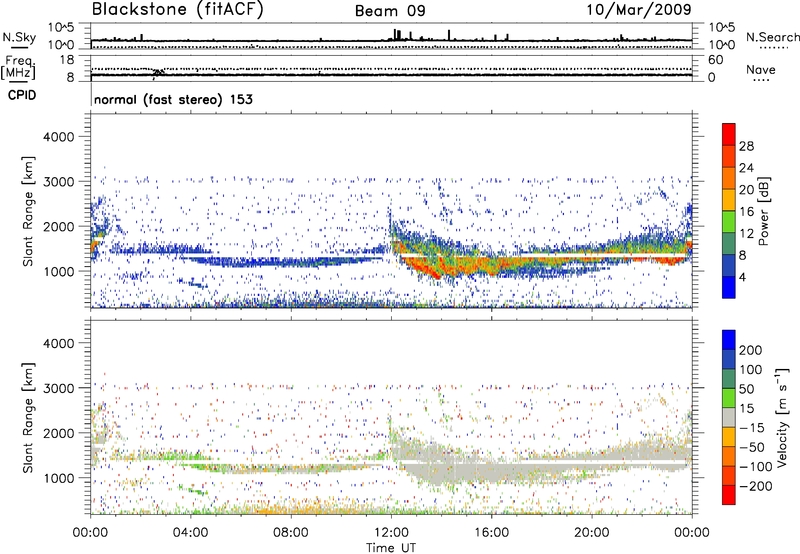The image size is (800, 554).
Task: Click the '18' frequency axis tick
Action: (67, 60)
